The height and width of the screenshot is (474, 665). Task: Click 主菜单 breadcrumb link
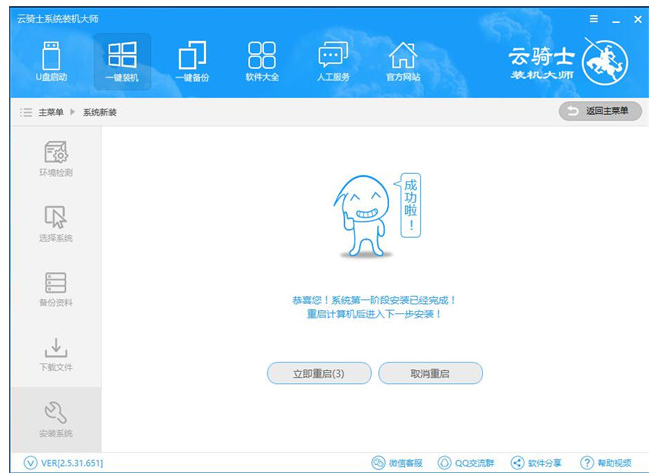coord(50,112)
